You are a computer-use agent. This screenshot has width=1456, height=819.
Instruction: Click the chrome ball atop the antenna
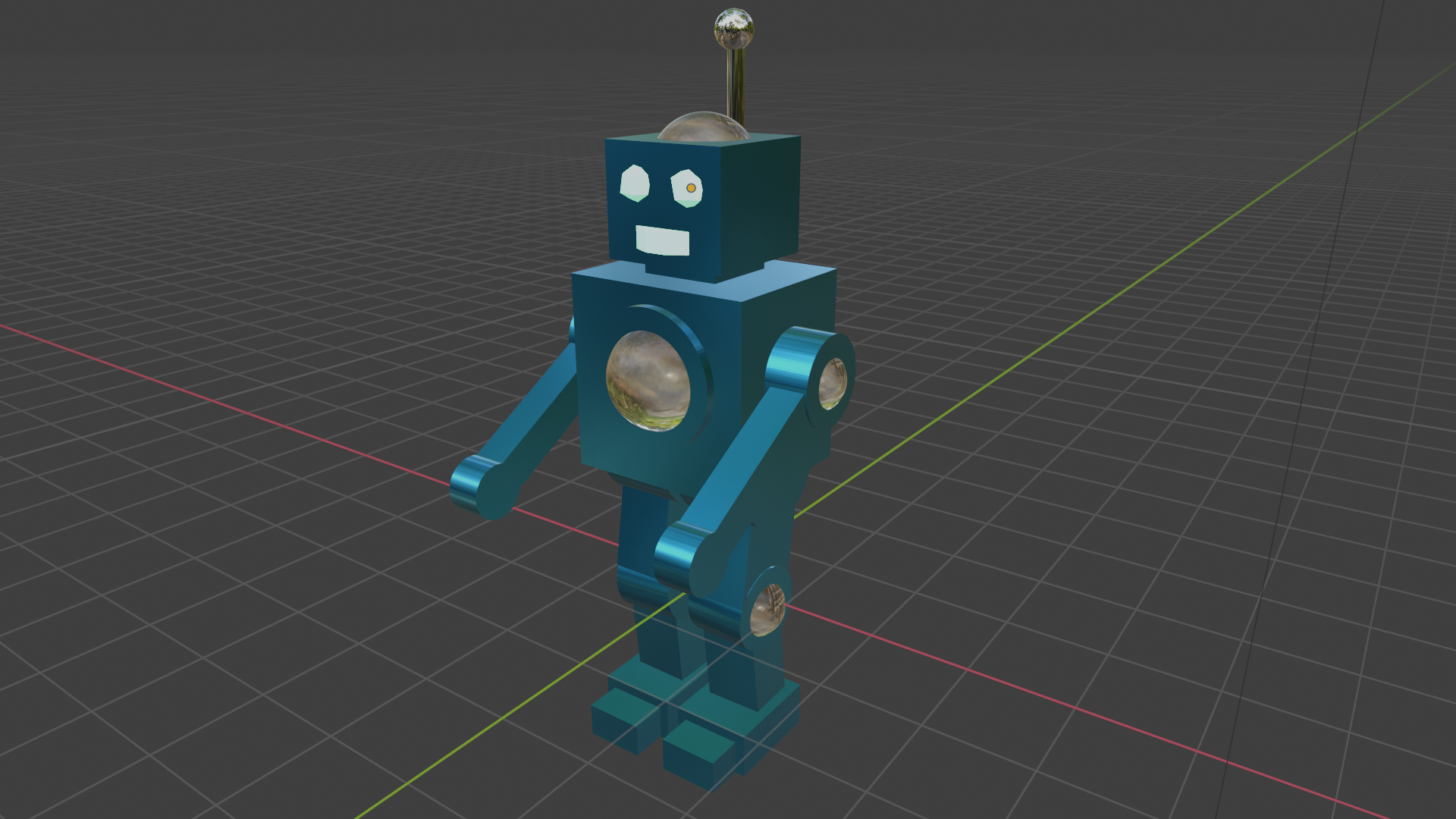pos(733,29)
